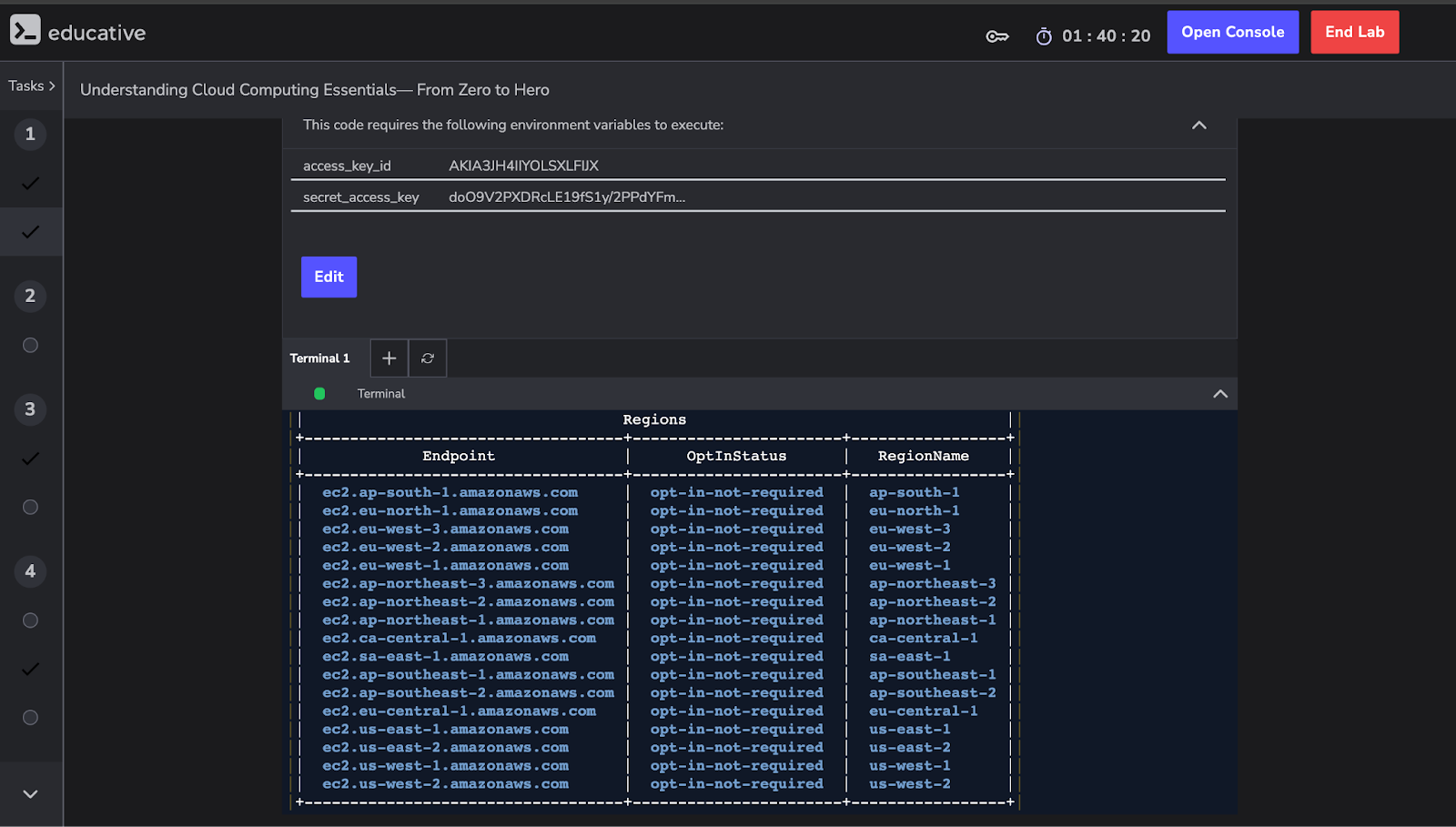Click region name ap-southeast-2
This screenshot has width=1456, height=827.
pyautogui.click(x=933, y=693)
